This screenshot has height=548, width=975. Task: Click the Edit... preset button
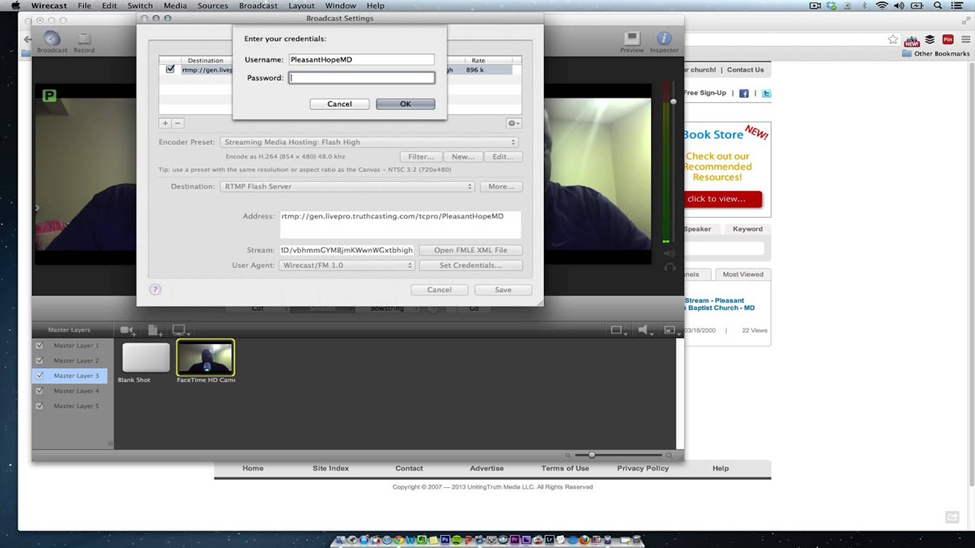[x=503, y=157]
